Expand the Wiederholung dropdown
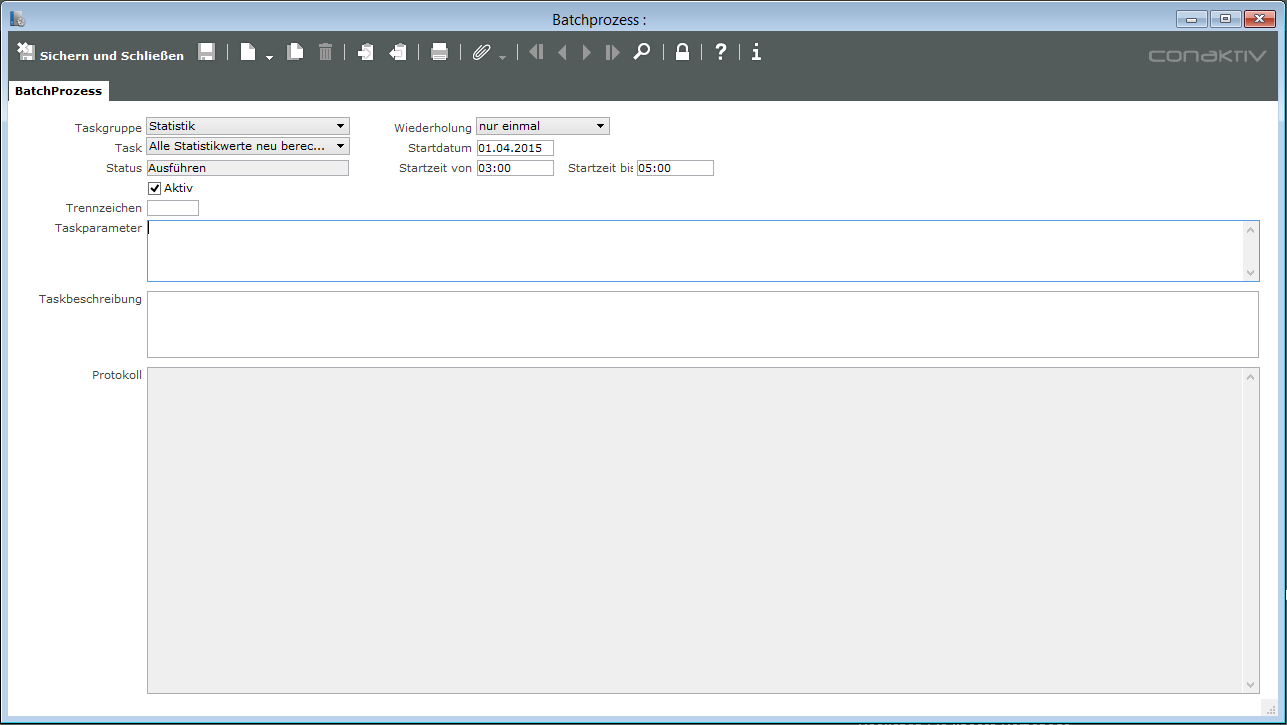 (600, 127)
